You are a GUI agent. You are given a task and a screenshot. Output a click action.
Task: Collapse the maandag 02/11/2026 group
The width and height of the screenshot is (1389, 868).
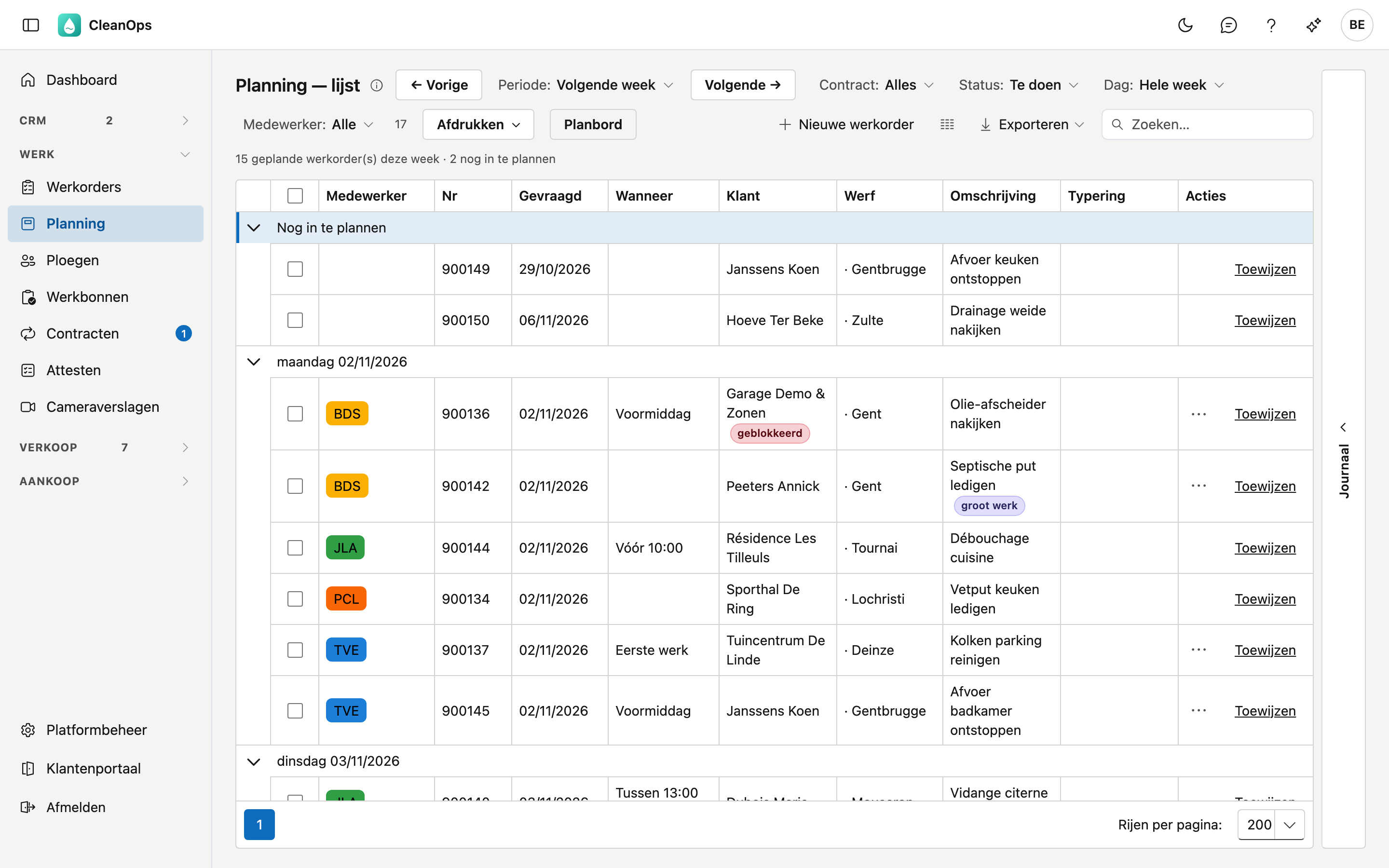tap(254, 362)
